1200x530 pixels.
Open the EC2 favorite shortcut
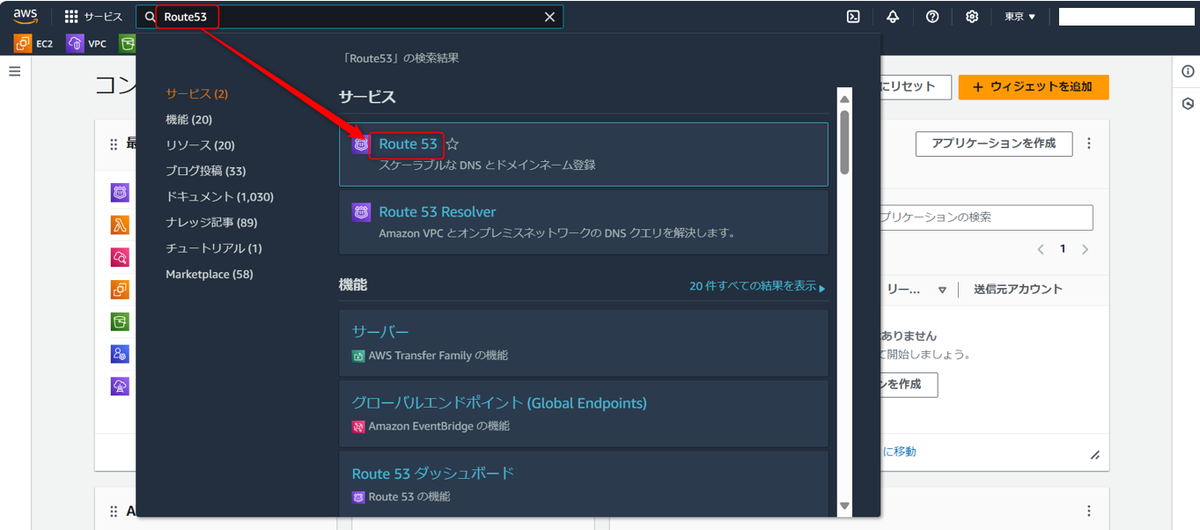(35, 43)
